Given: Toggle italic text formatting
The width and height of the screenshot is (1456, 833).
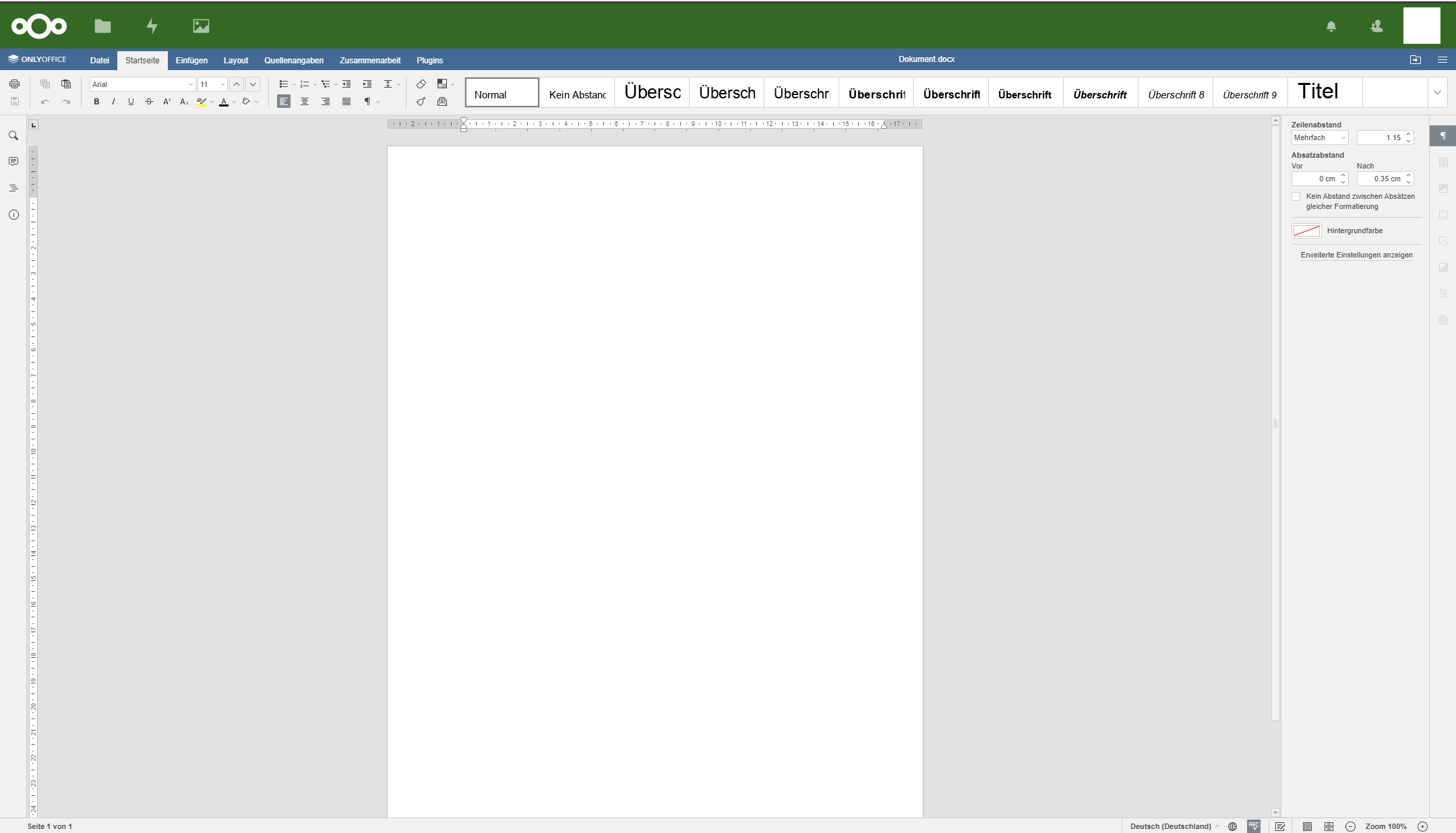Looking at the screenshot, I should [x=113, y=102].
